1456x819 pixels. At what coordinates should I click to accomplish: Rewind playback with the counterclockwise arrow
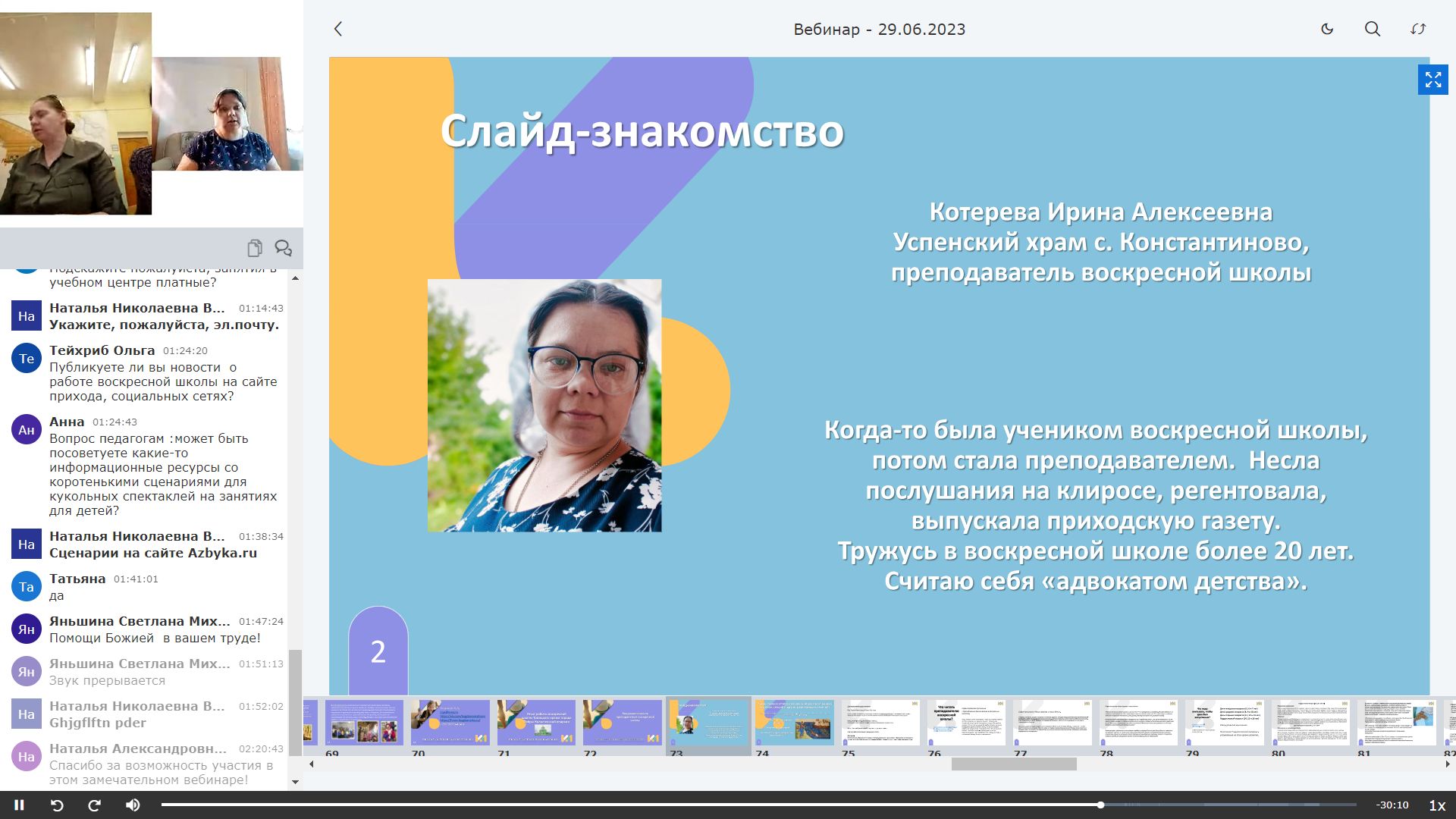(x=57, y=805)
